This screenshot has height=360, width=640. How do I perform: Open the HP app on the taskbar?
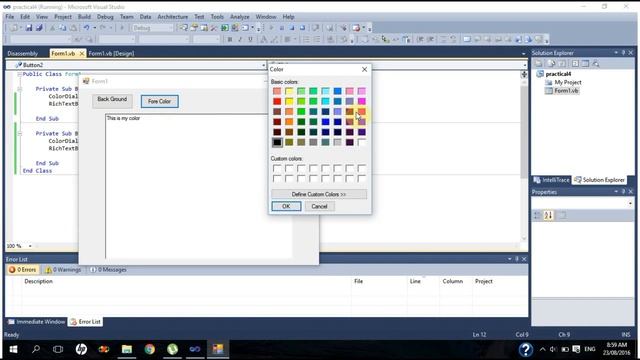click(x=81, y=349)
